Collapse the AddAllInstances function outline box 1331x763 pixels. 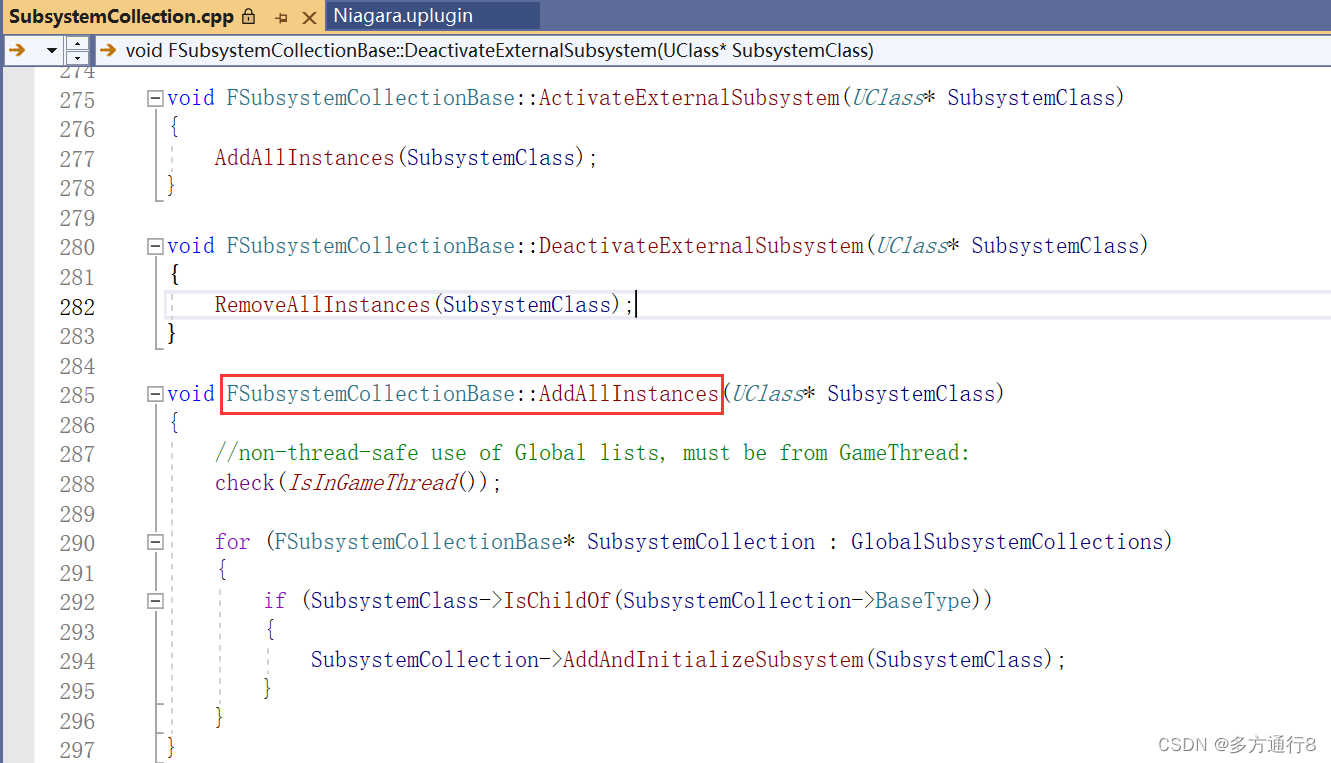pyautogui.click(x=155, y=393)
